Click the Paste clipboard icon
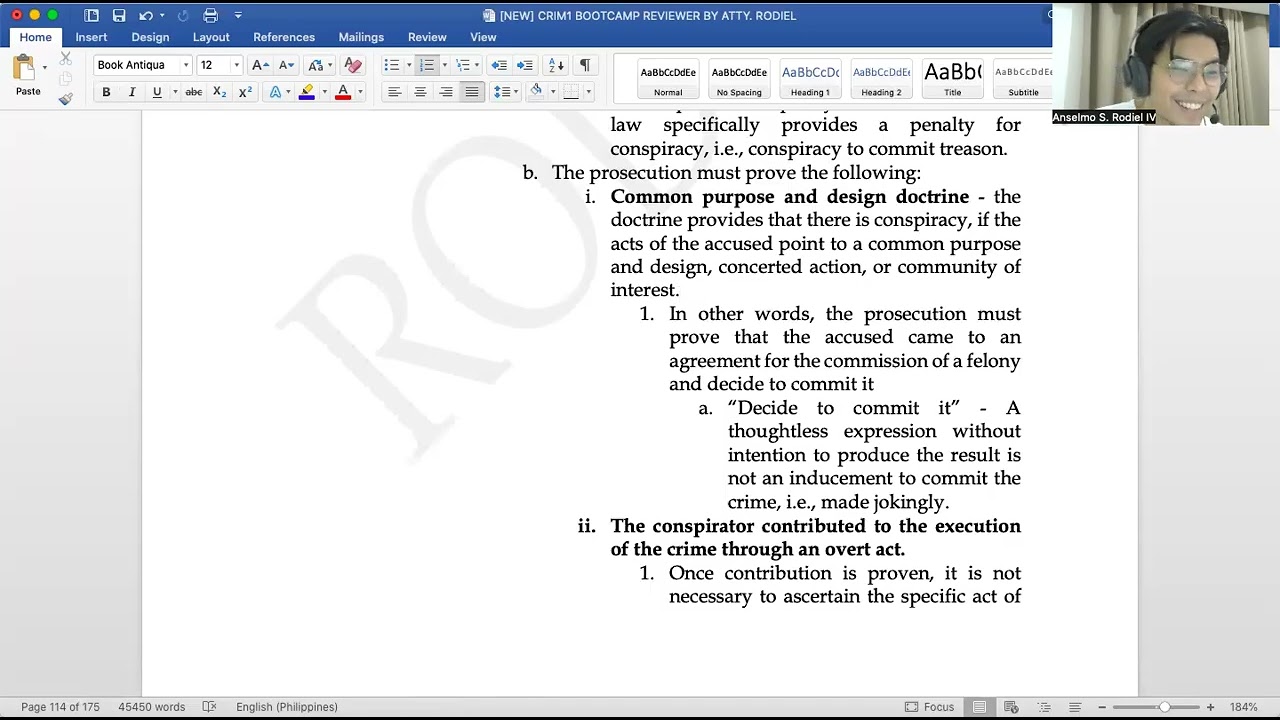 [x=25, y=68]
